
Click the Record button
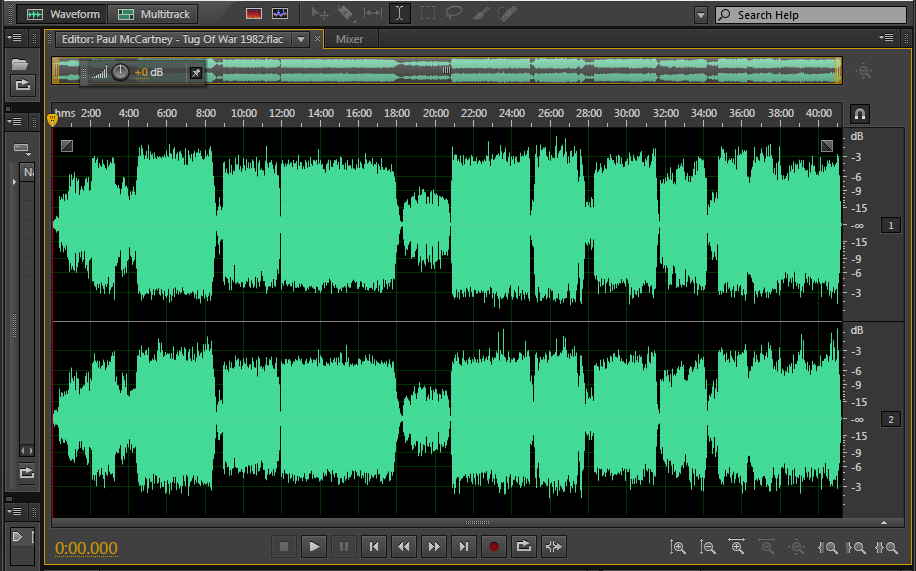coord(494,547)
